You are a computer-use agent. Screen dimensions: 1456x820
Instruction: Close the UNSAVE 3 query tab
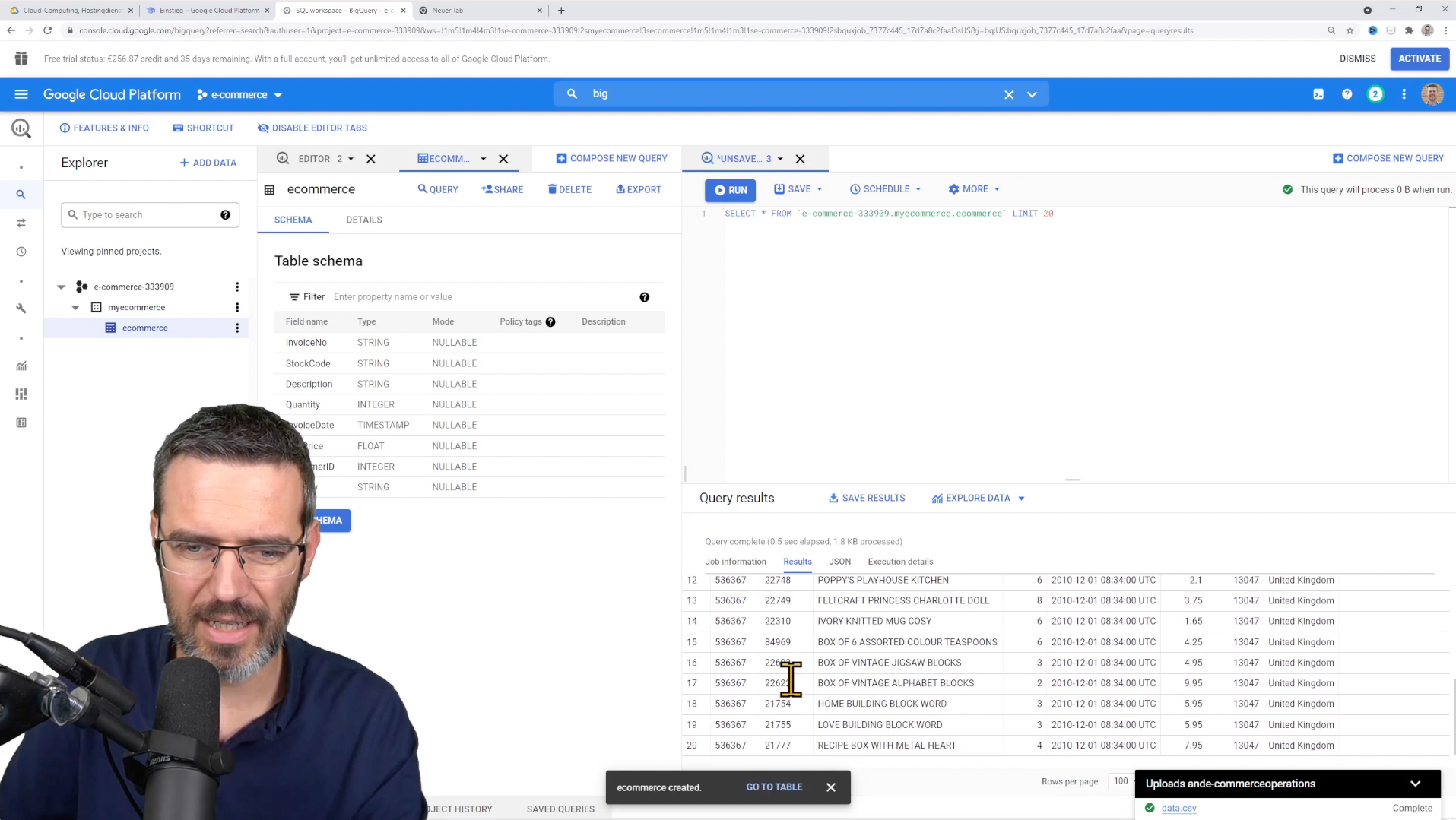pyautogui.click(x=800, y=159)
